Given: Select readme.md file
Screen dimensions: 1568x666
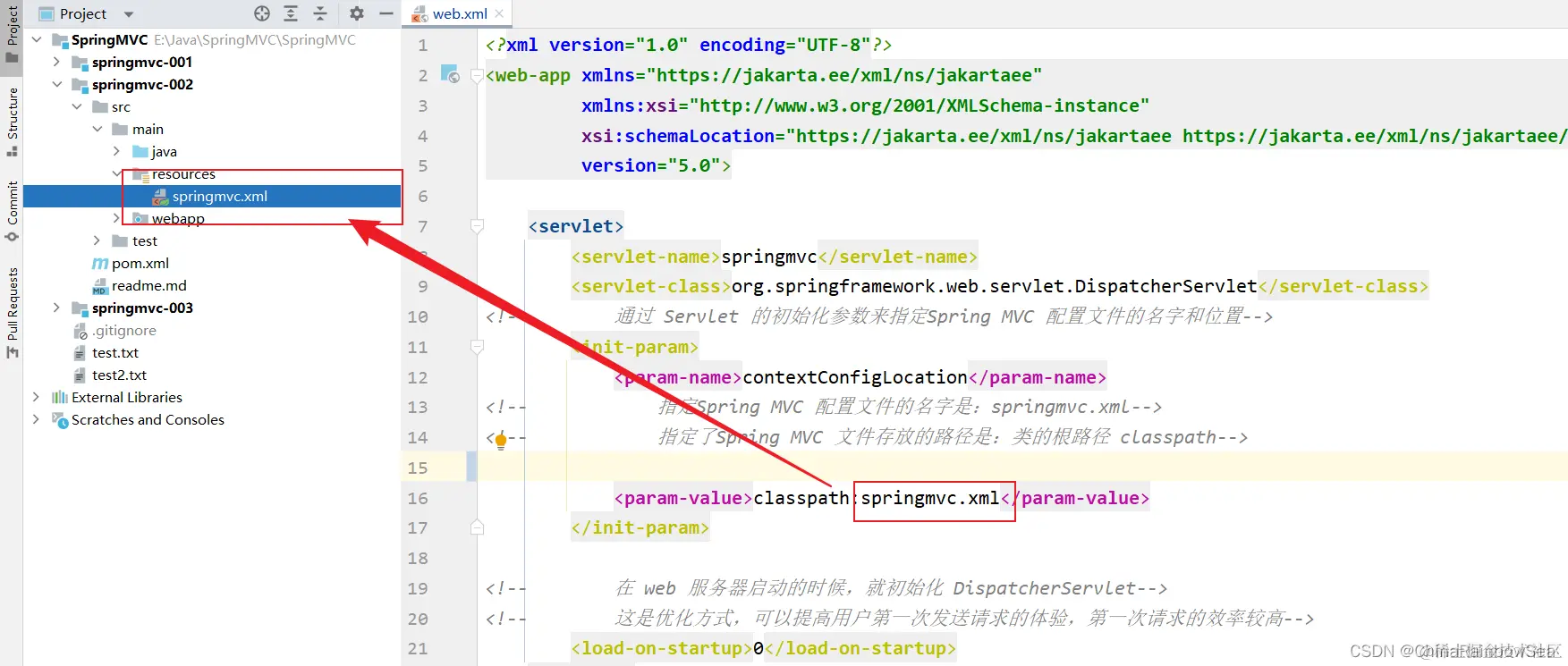Looking at the screenshot, I should pyautogui.click(x=149, y=285).
